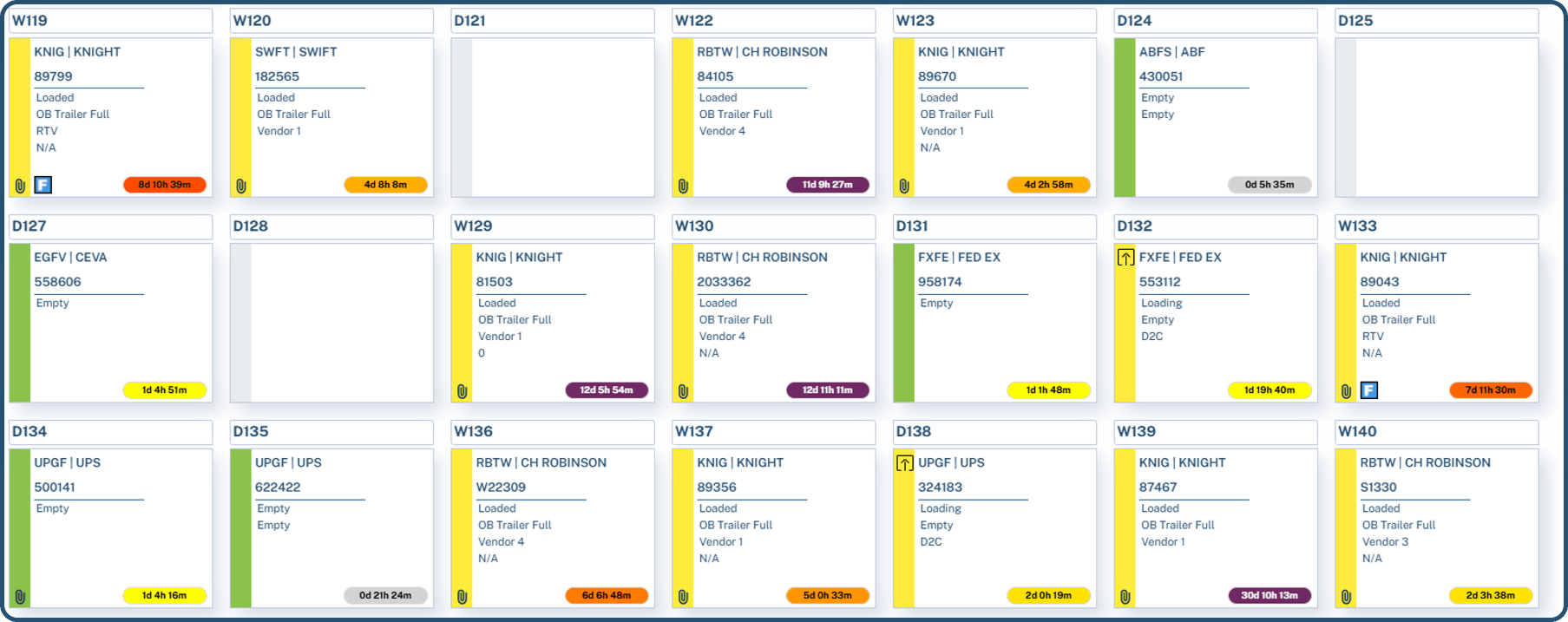Viewport: 1568px width, 622px height.
Task: Click the orange 7d 11h 30m badge
Action: click(x=1491, y=390)
